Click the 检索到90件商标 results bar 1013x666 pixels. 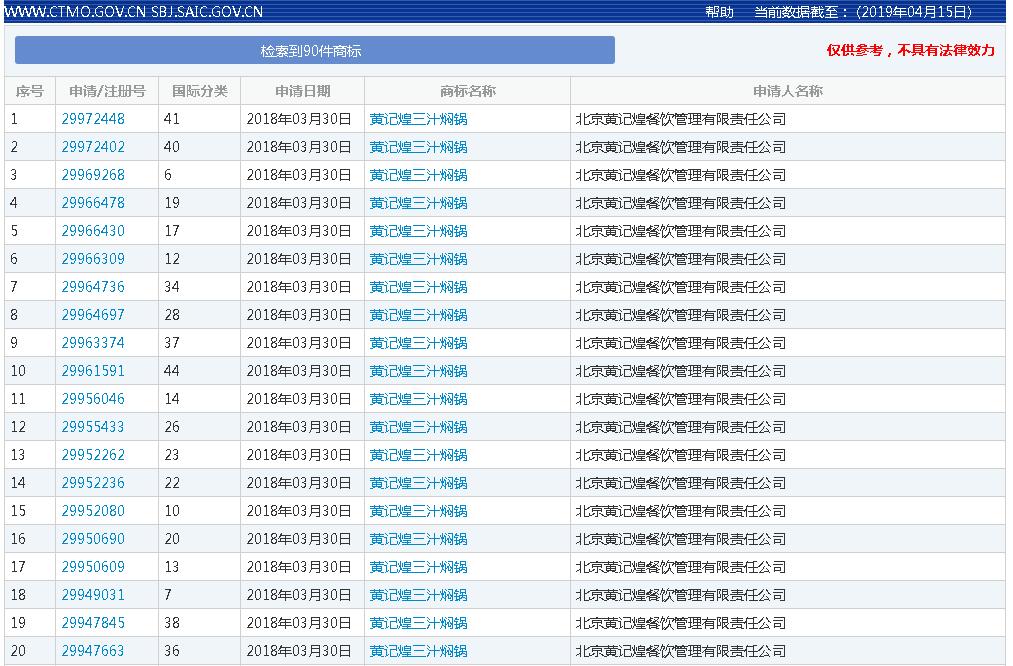(314, 50)
